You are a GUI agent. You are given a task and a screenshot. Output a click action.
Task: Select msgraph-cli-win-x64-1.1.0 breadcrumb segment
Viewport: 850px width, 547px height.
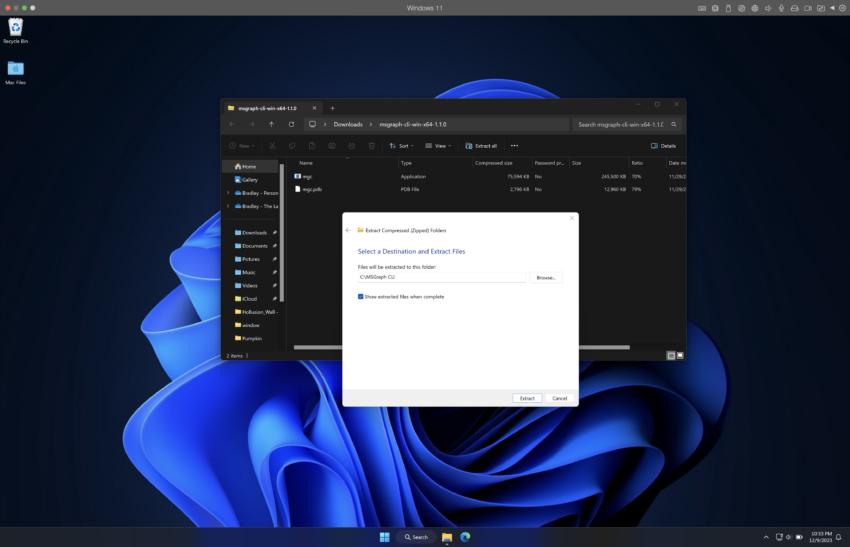[x=413, y=124]
